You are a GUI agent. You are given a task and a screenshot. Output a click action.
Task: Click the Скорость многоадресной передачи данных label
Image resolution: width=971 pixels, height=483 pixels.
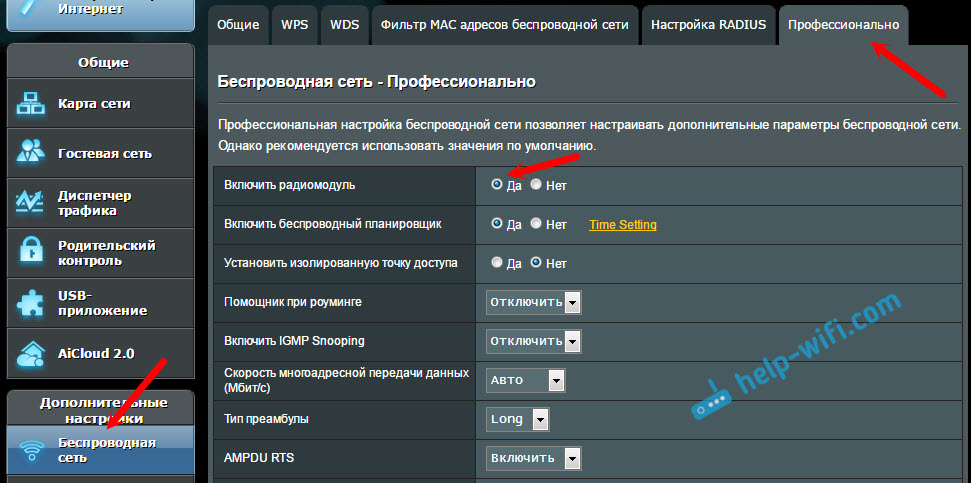(346, 380)
